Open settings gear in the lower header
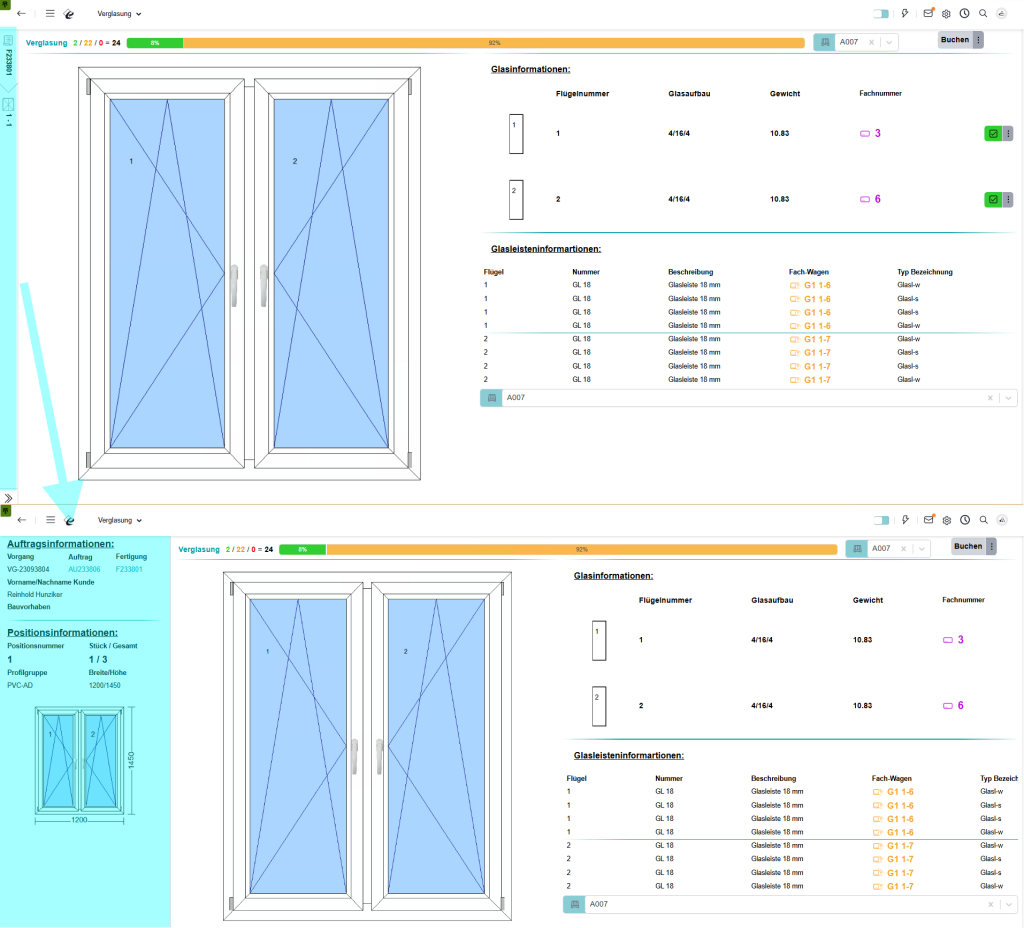Image resolution: width=1024 pixels, height=928 pixels. coord(946,520)
